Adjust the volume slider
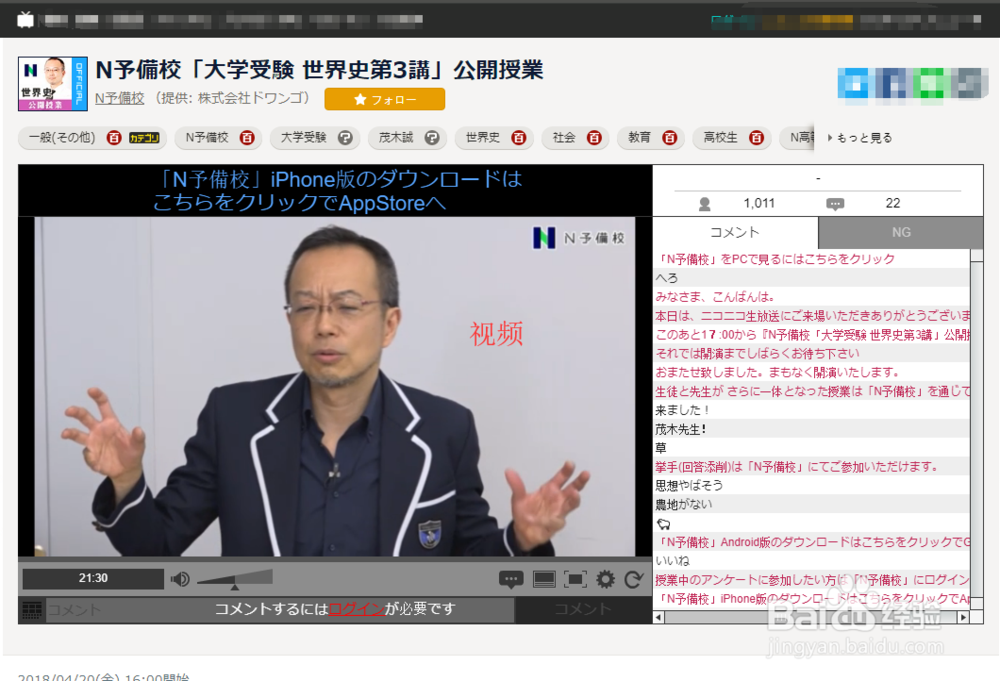 [235, 579]
